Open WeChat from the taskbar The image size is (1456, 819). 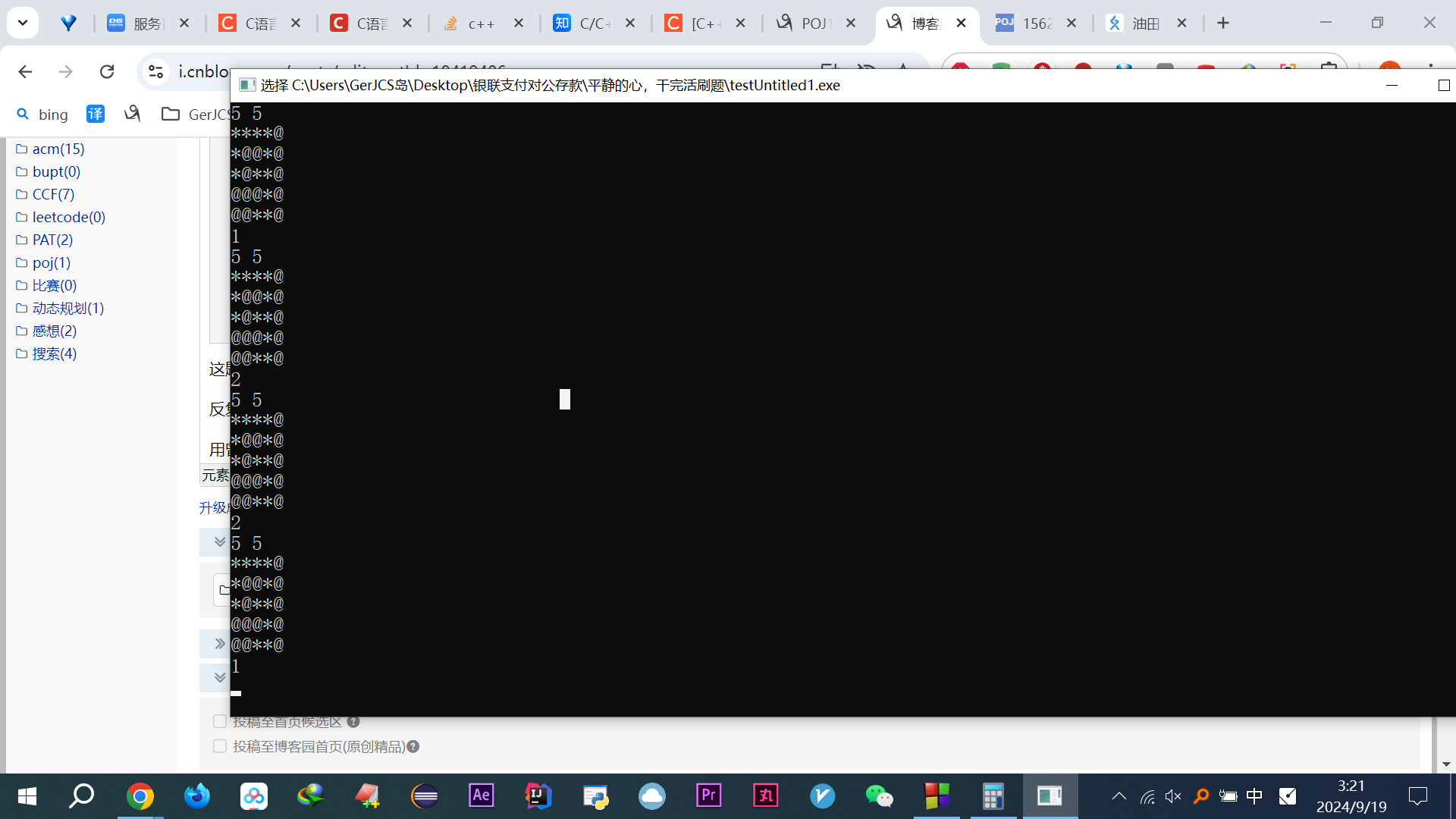click(x=879, y=795)
